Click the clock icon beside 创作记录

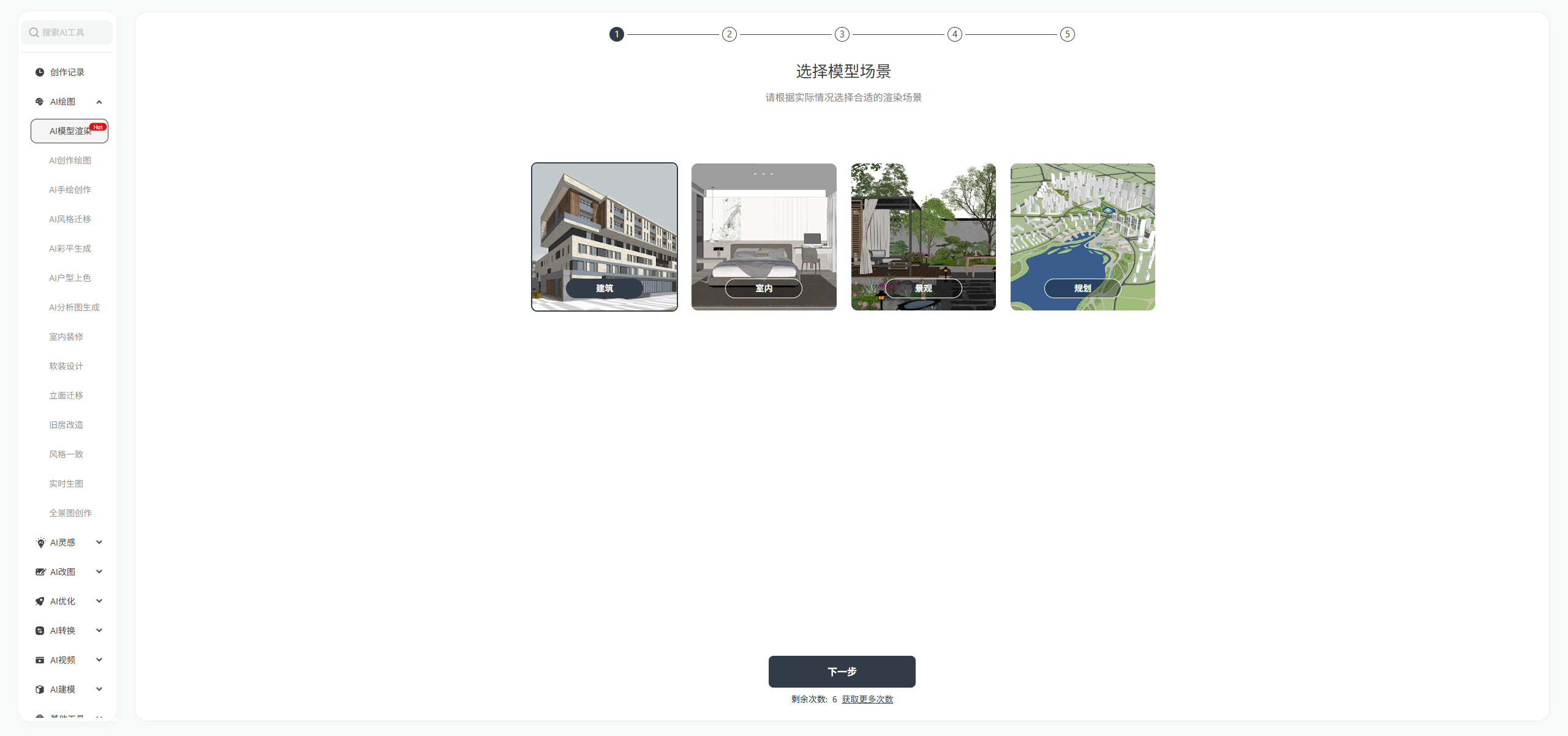tap(40, 72)
